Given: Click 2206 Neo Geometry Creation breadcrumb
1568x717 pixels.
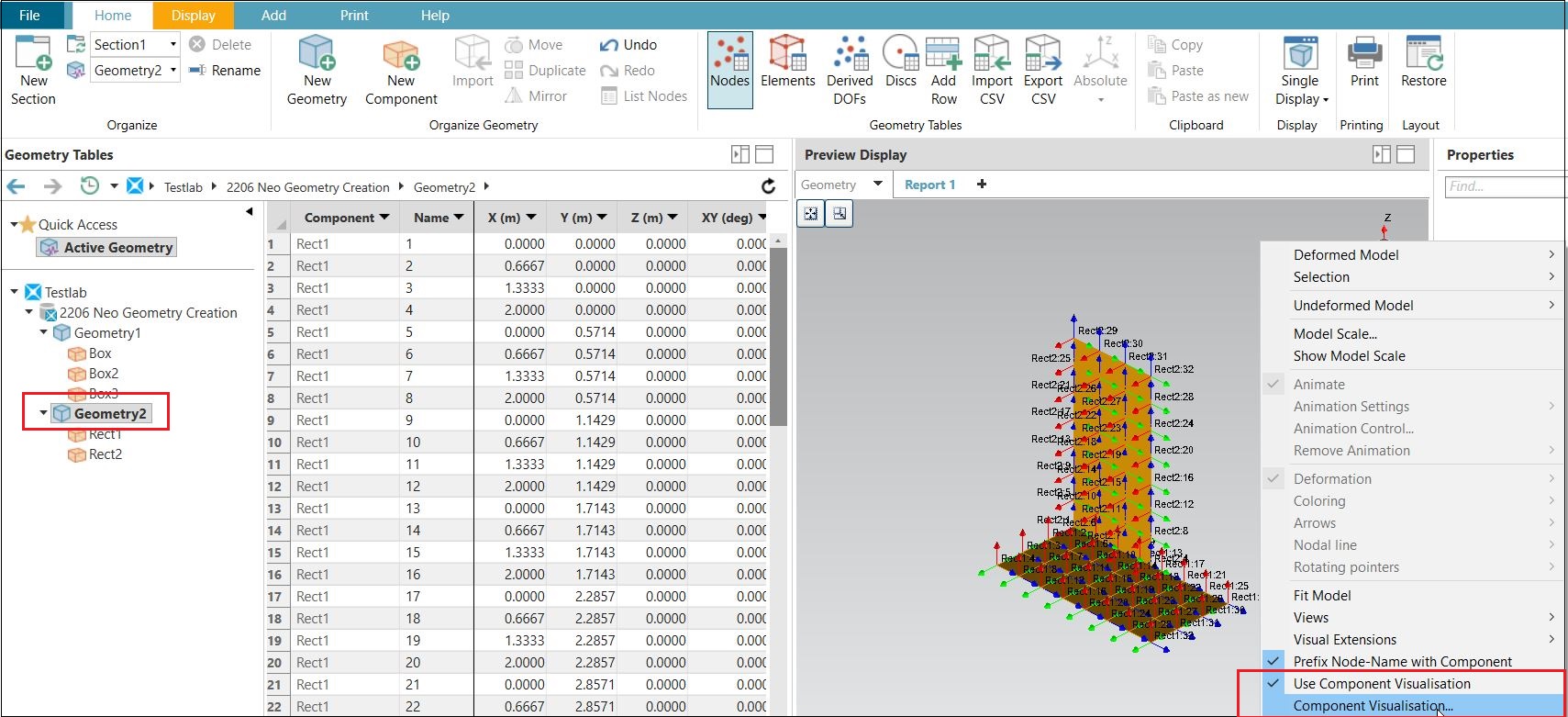Looking at the screenshot, I should pyautogui.click(x=307, y=187).
